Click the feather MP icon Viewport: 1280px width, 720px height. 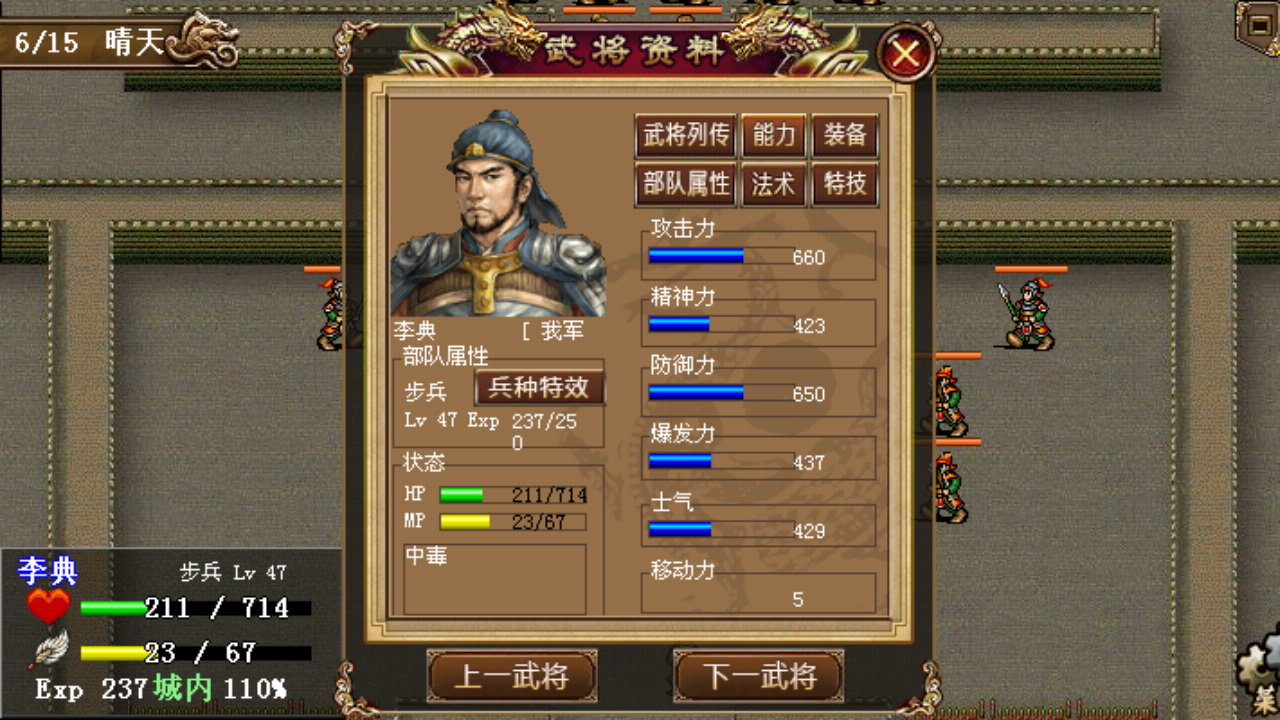coord(48,650)
